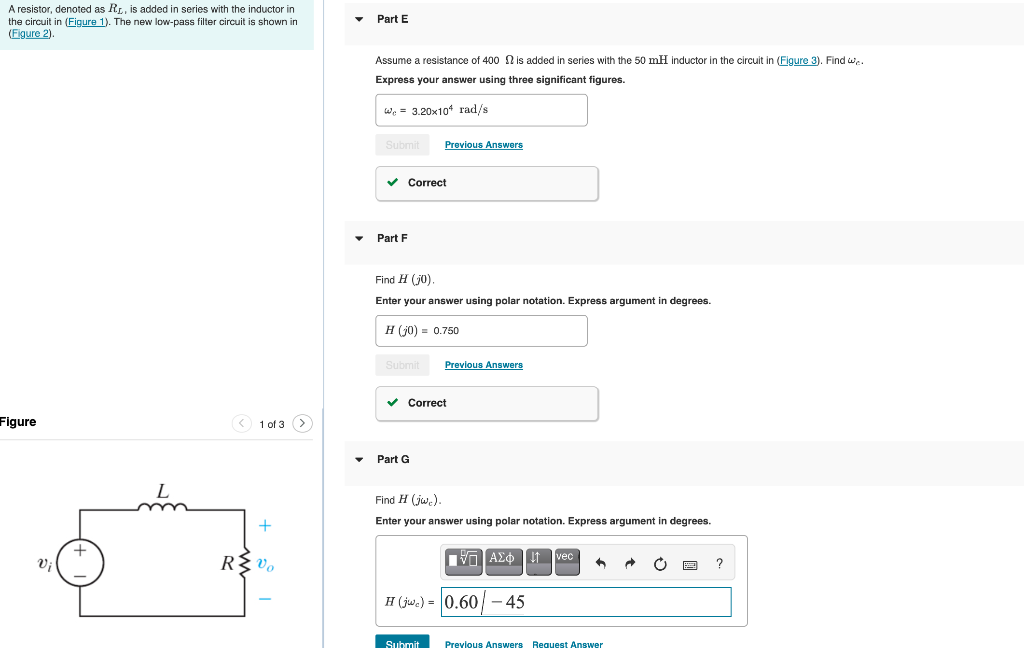This screenshot has width=1024, height=648.
Task: Go to the previous figure
Action: point(242,423)
